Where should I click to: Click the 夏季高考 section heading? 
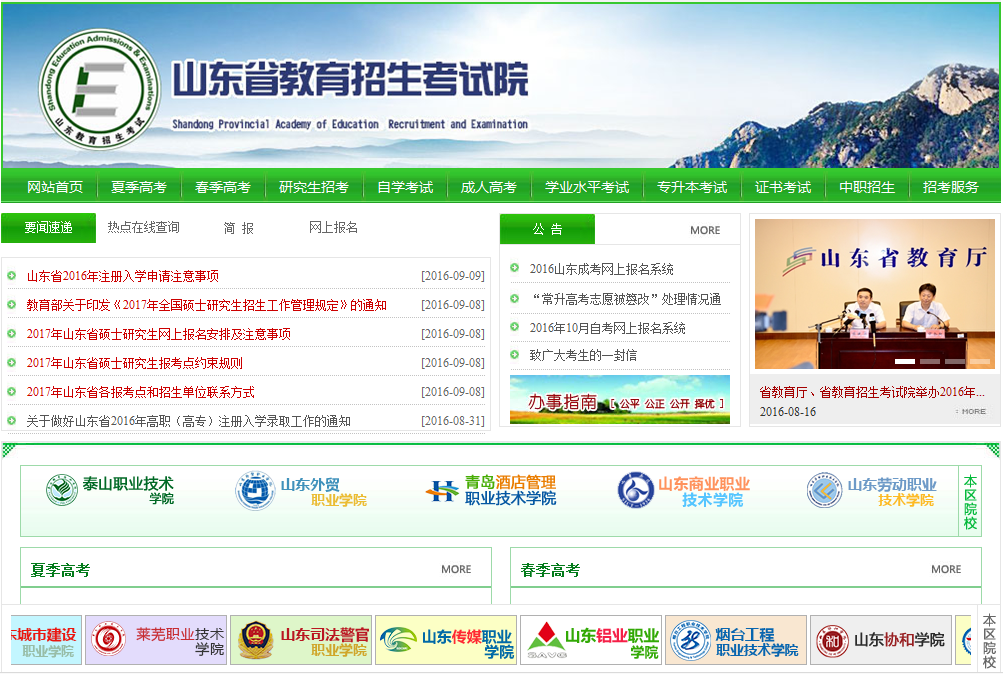click(x=60, y=570)
